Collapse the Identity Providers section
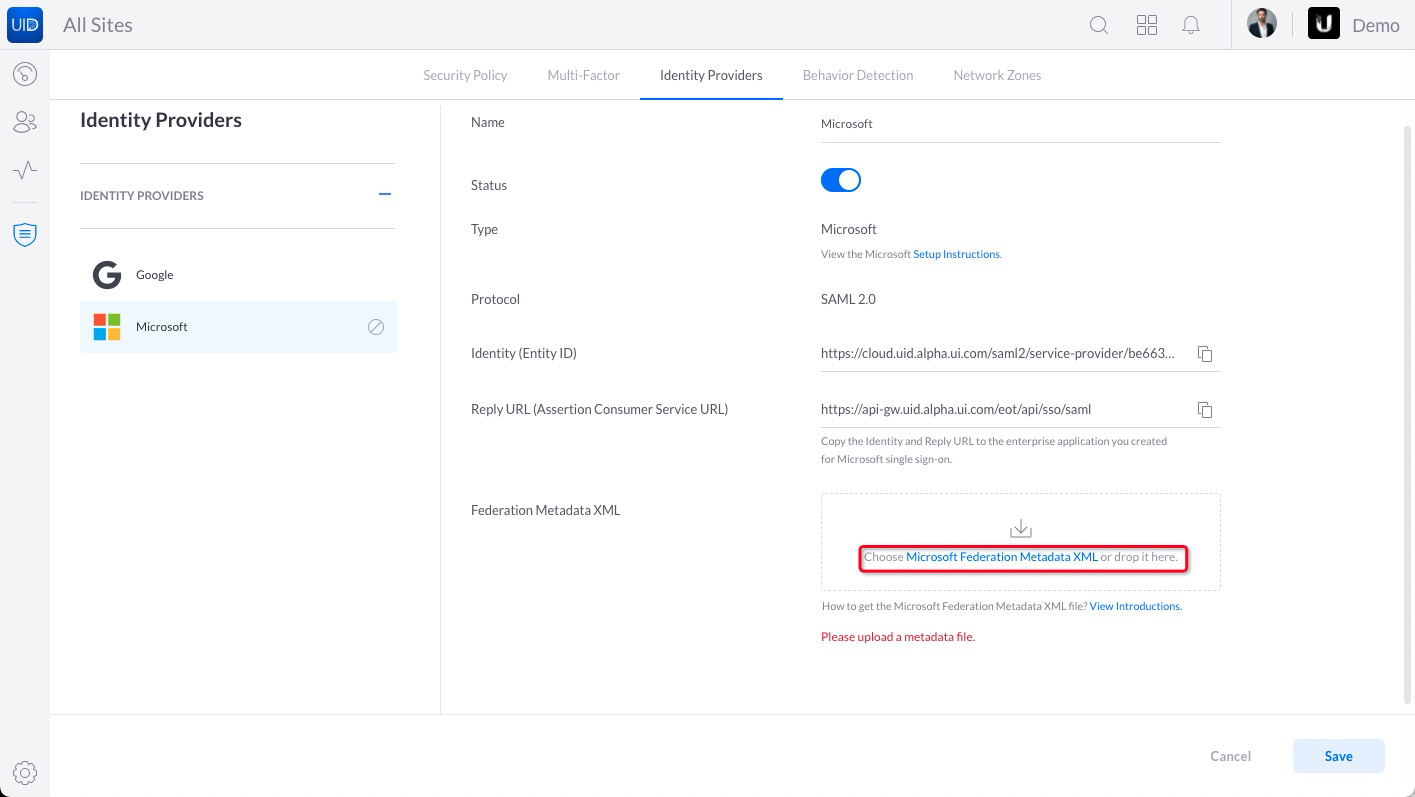The width and height of the screenshot is (1415, 797). pos(385,195)
